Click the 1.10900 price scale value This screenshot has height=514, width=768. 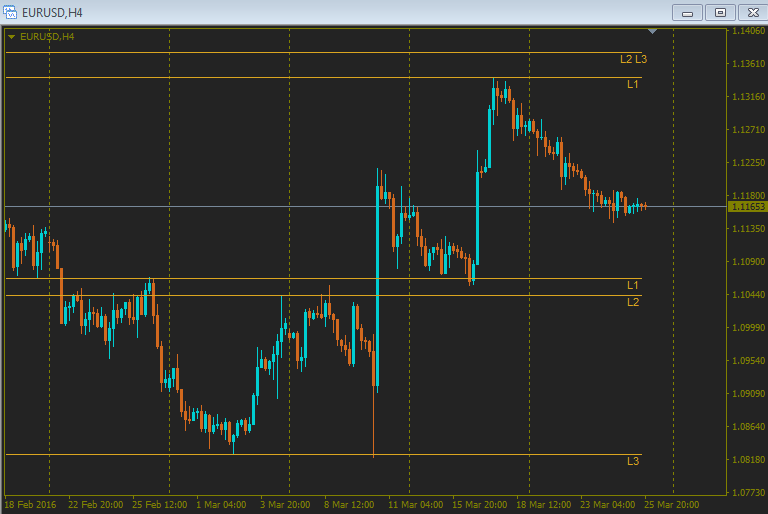click(748, 262)
